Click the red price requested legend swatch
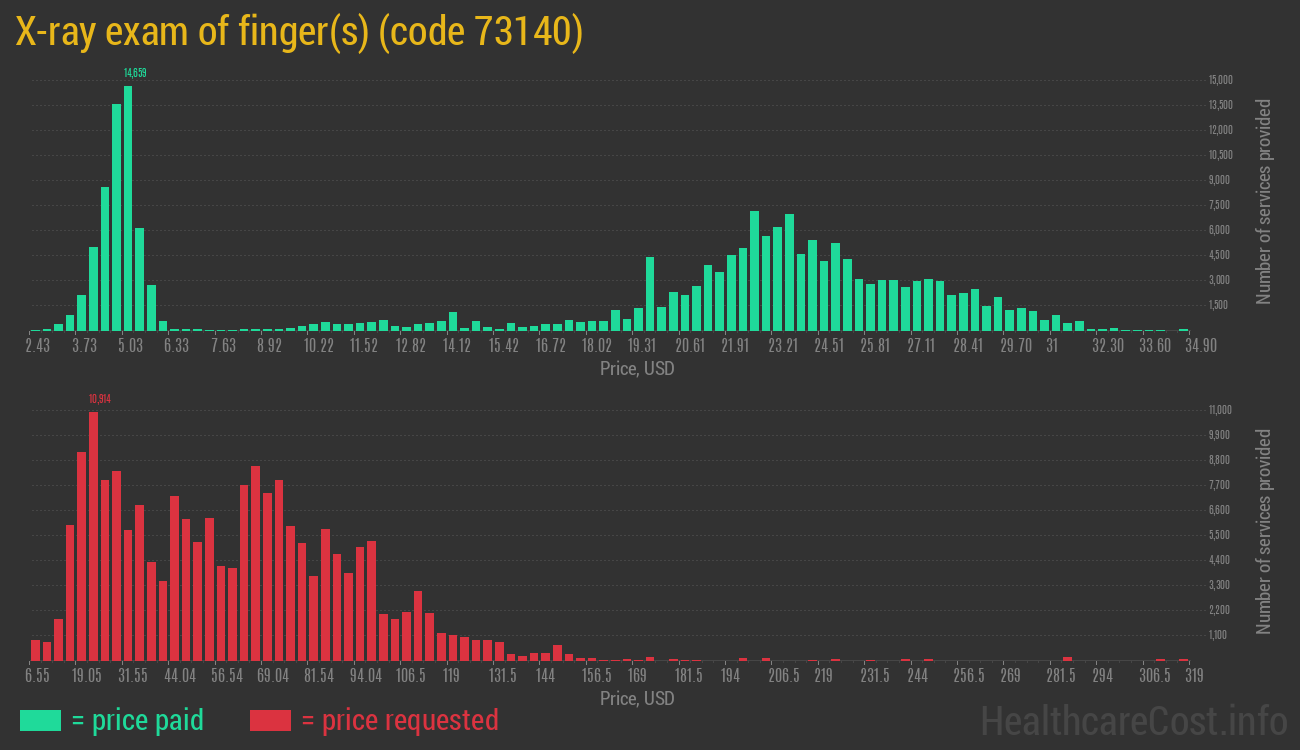This screenshot has height=750, width=1300. [x=270, y=720]
